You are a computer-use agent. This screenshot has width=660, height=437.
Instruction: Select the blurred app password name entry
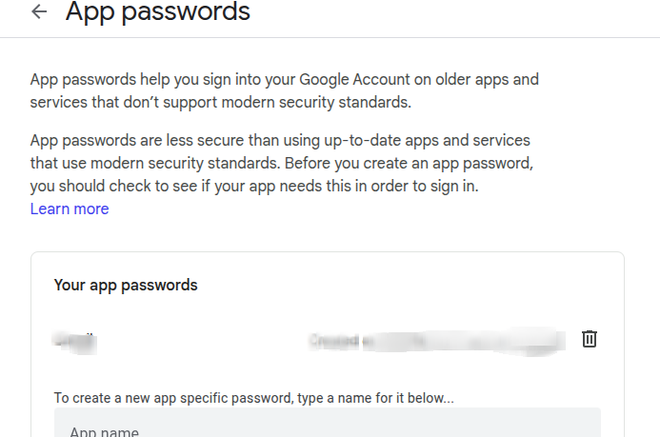tap(75, 340)
